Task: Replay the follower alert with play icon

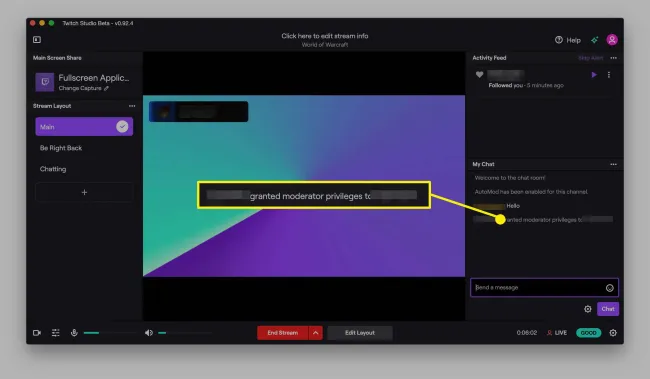Action: point(594,75)
